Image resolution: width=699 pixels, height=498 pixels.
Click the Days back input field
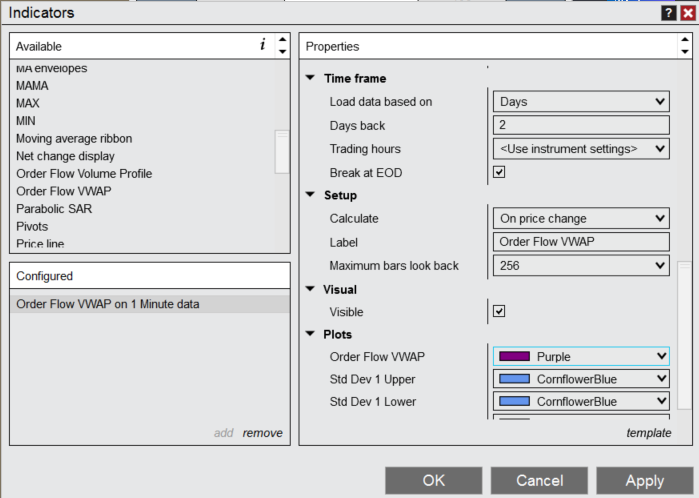point(581,125)
